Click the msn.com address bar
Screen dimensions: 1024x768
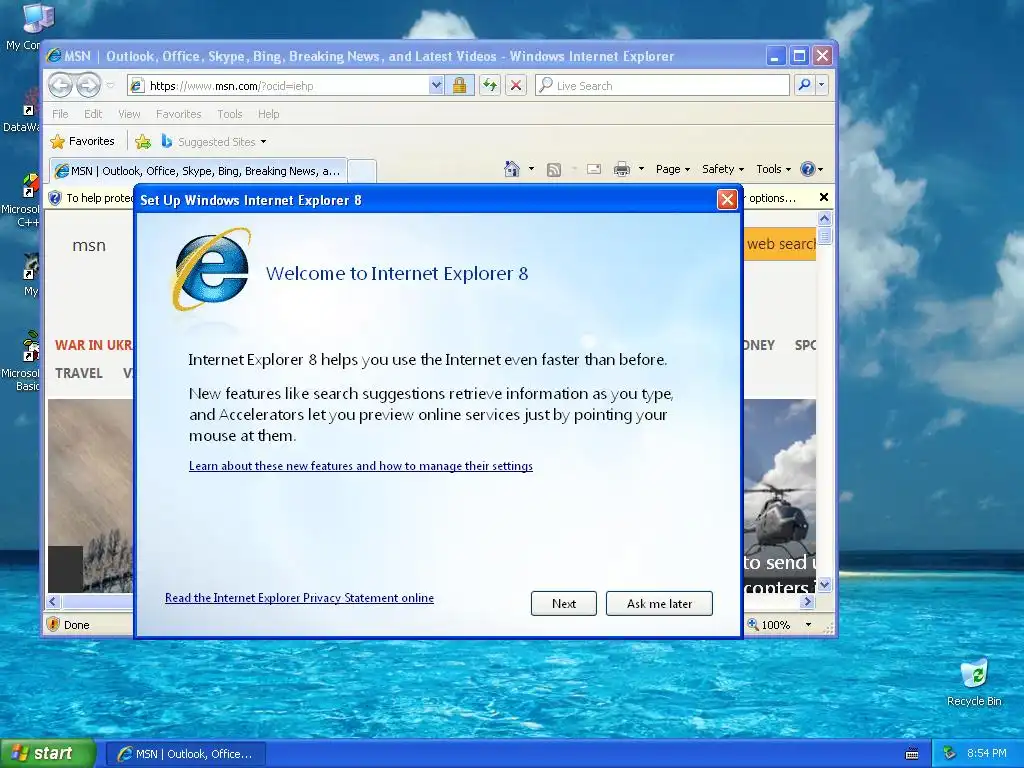click(x=278, y=86)
